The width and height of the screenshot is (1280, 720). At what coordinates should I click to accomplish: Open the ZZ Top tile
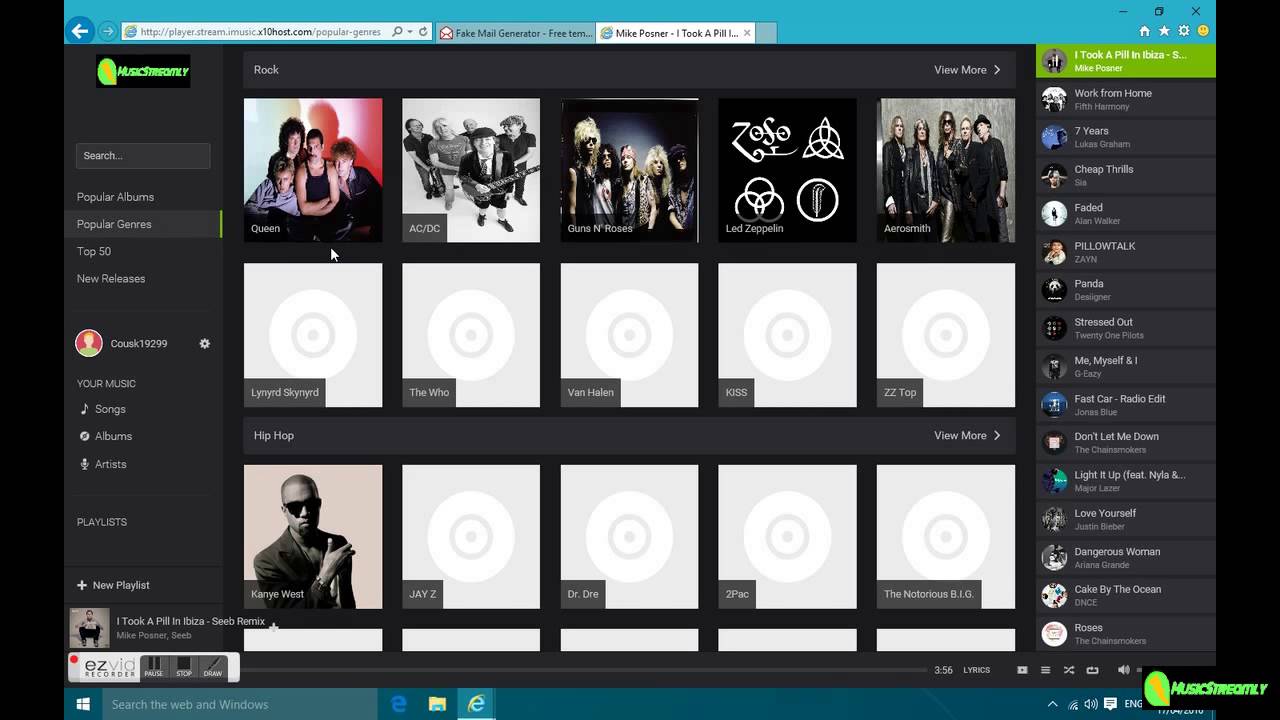point(946,335)
